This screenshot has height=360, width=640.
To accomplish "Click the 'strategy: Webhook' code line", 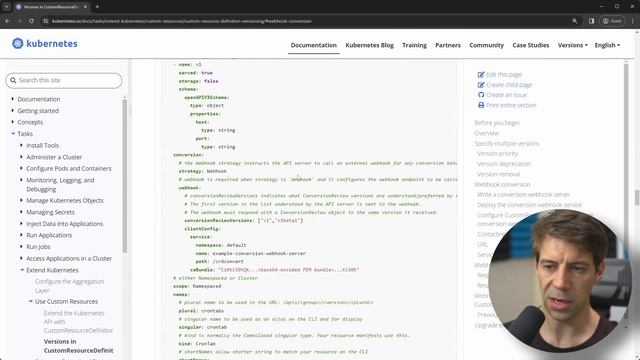I will [x=202, y=171].
